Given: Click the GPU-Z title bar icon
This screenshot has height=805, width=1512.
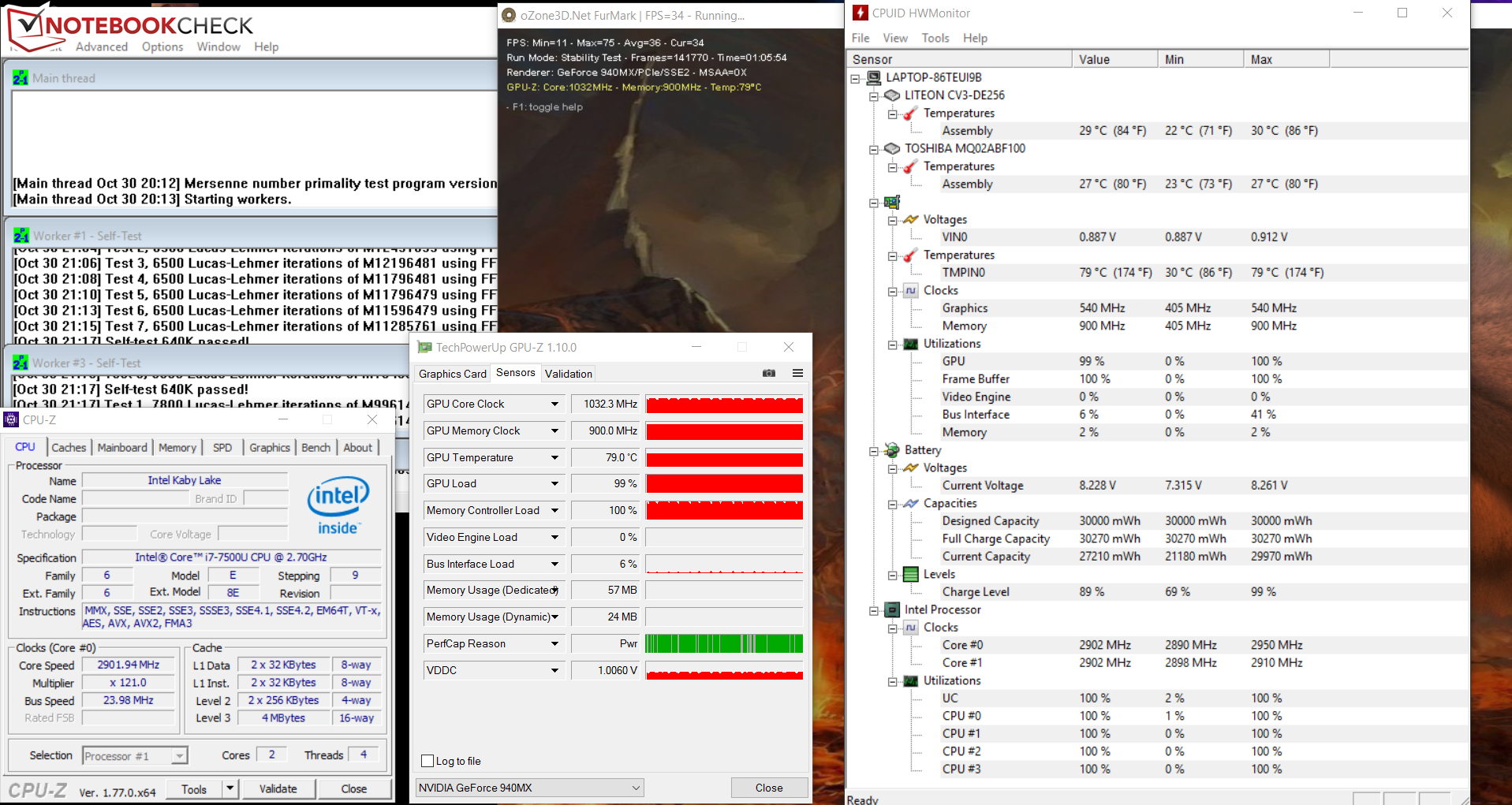Looking at the screenshot, I should point(425,347).
